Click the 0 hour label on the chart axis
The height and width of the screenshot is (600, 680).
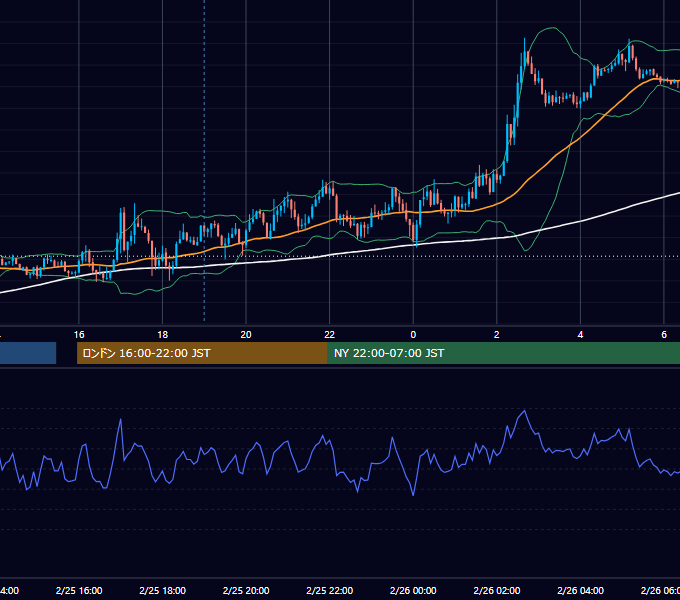(413, 335)
